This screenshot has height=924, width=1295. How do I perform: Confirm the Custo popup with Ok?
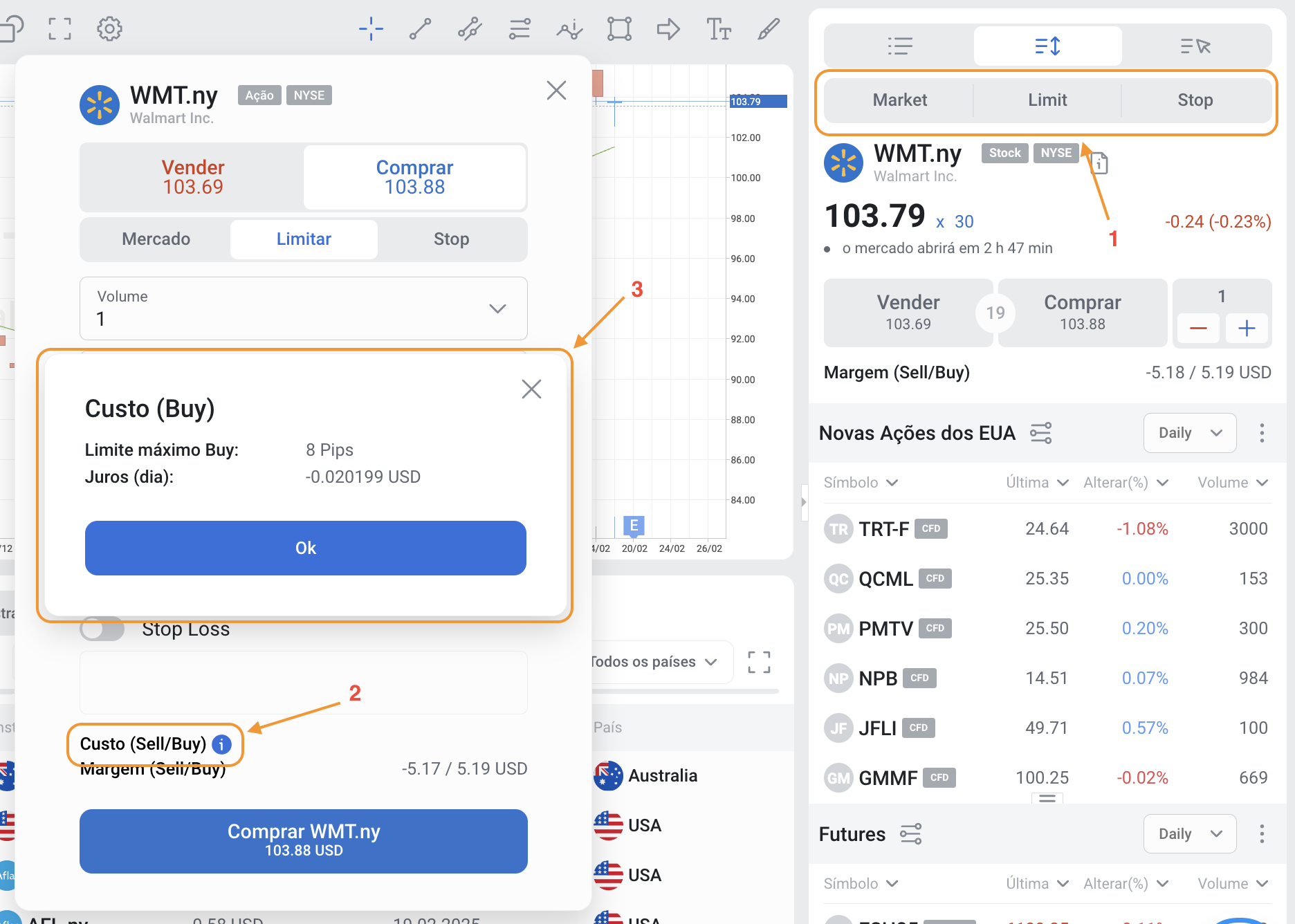coord(305,548)
